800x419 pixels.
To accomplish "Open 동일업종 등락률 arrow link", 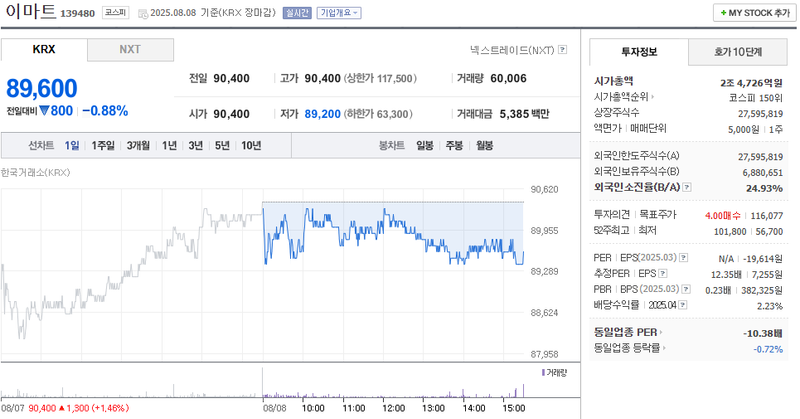I will click(664, 348).
